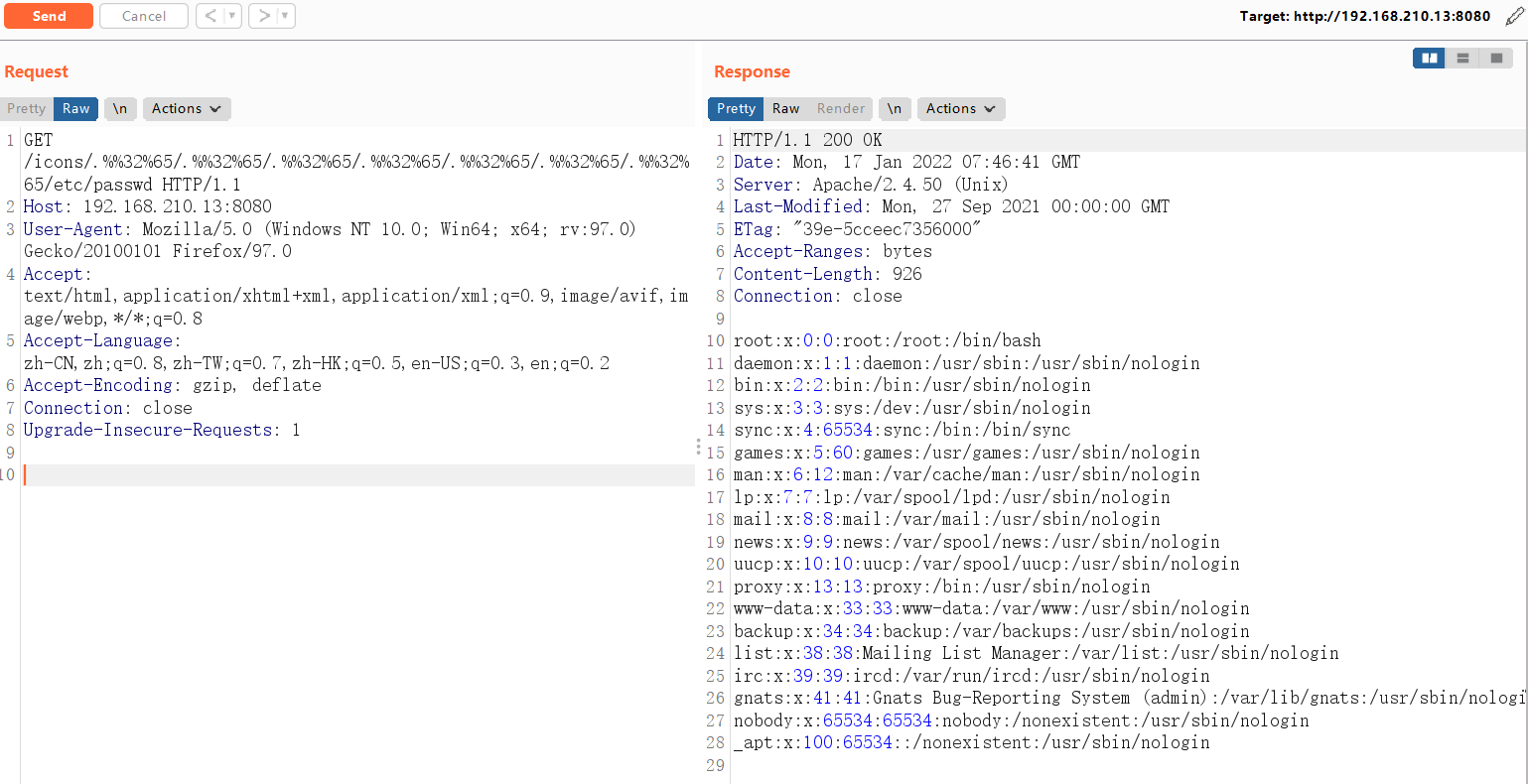Edit target with the pencil icon
This screenshot has width=1528, height=784.
pos(1514,16)
